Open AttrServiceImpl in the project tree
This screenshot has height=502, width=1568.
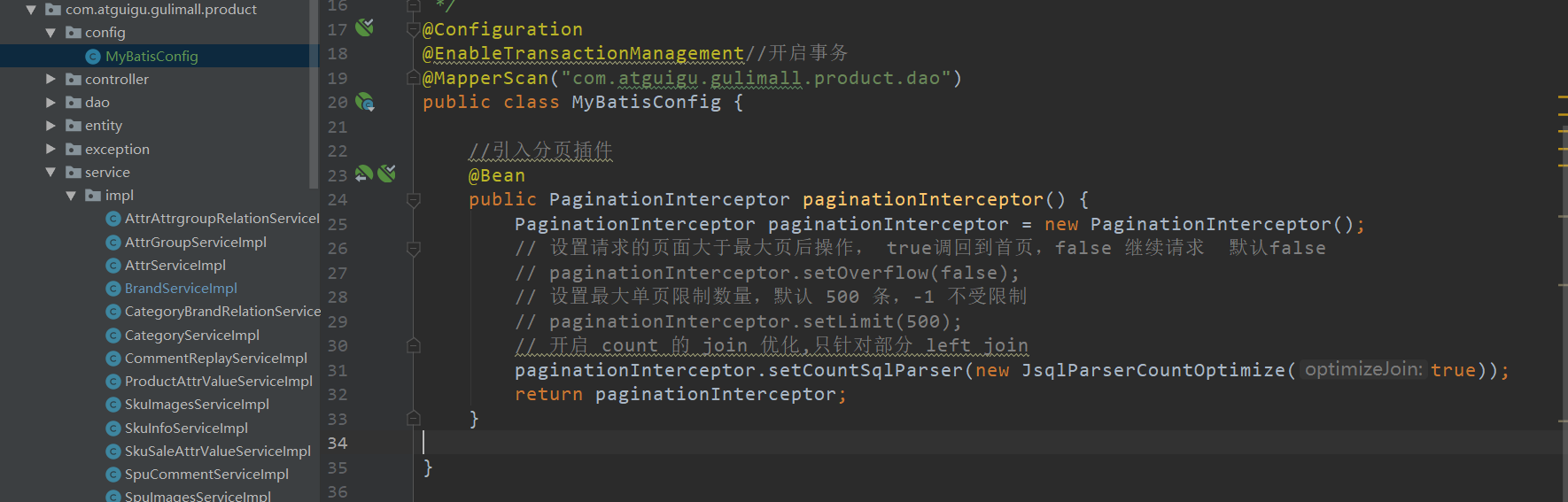click(175, 266)
